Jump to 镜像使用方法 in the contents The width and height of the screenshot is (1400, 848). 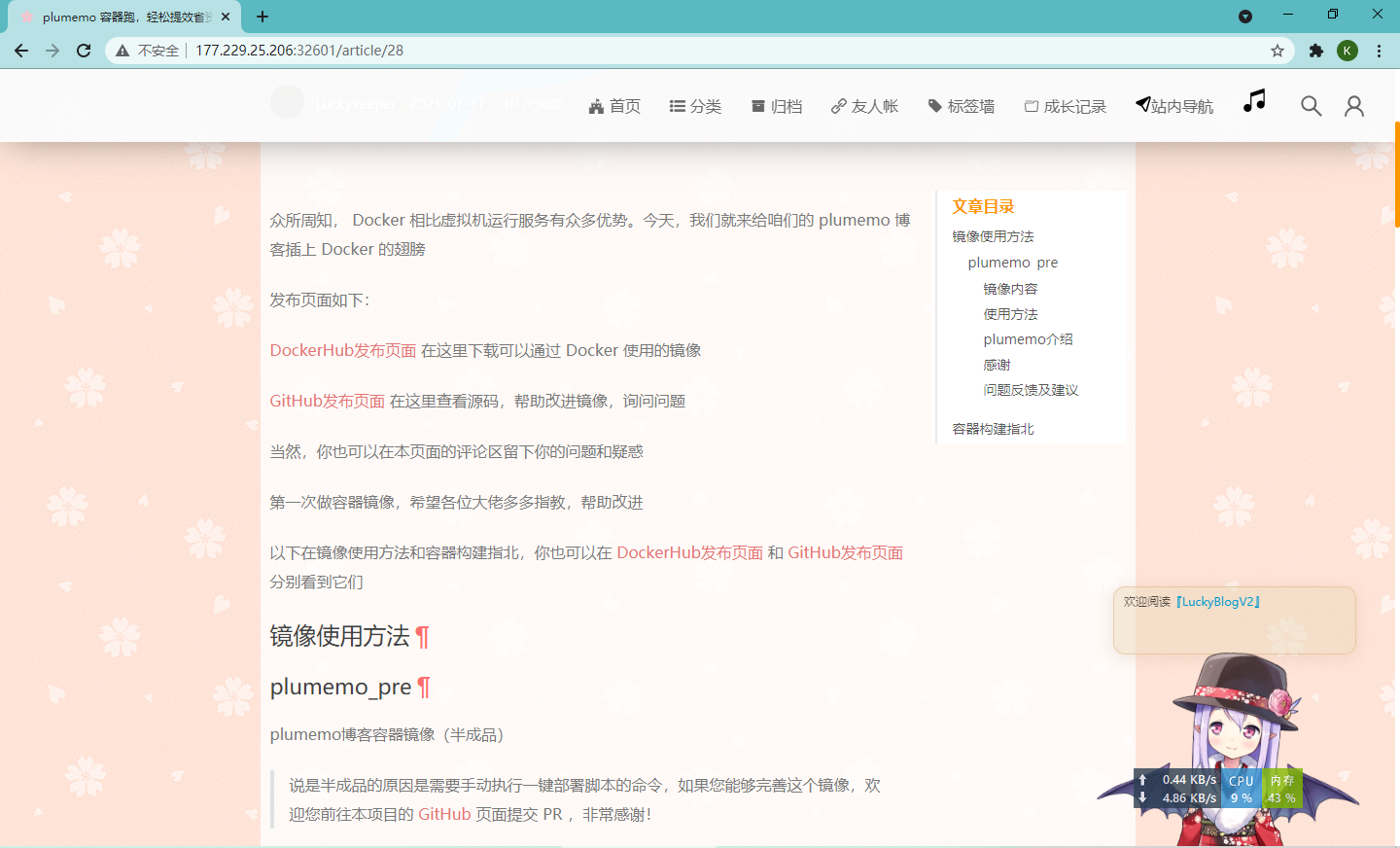(993, 236)
